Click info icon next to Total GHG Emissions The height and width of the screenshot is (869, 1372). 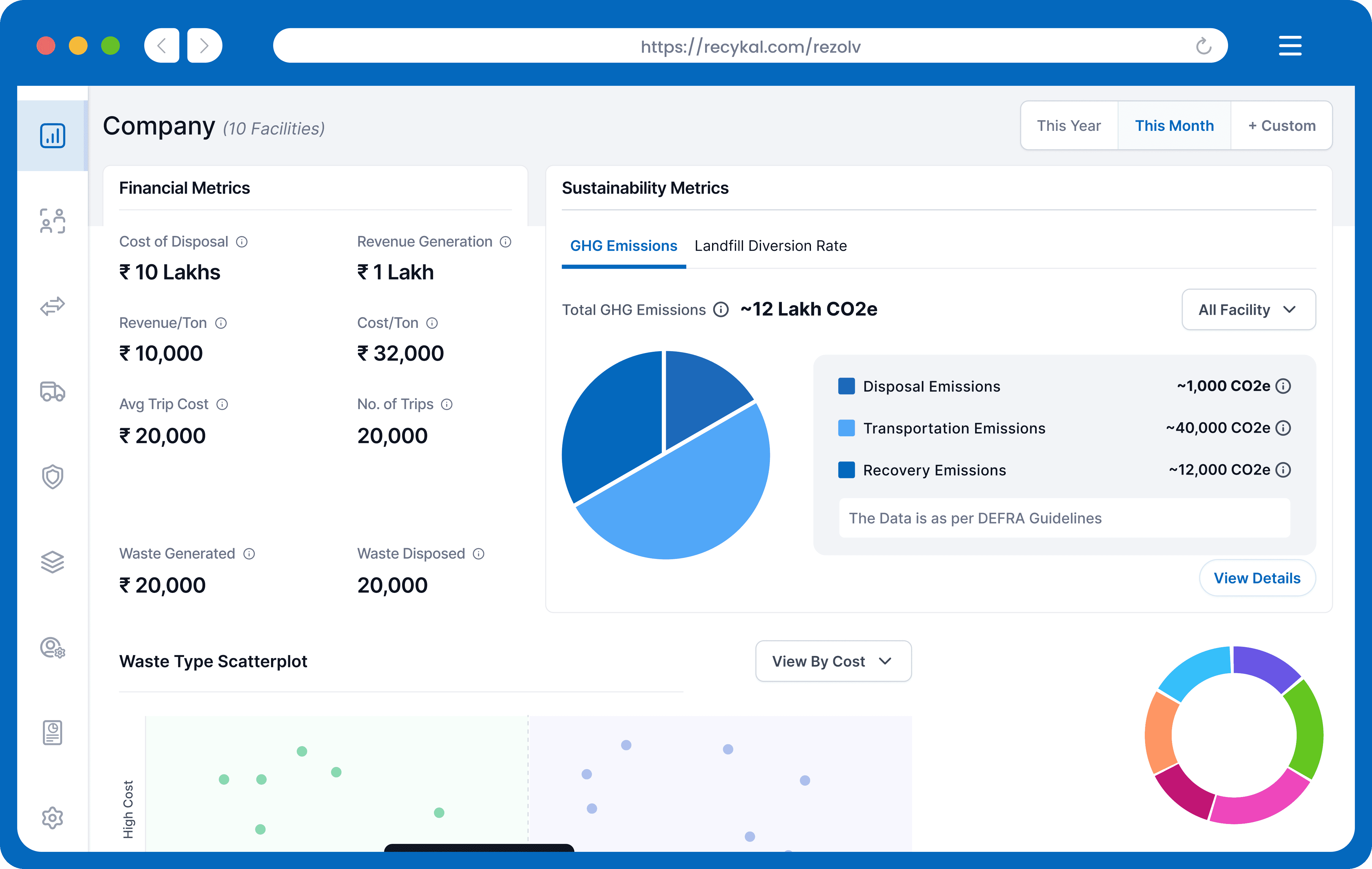pos(721,309)
